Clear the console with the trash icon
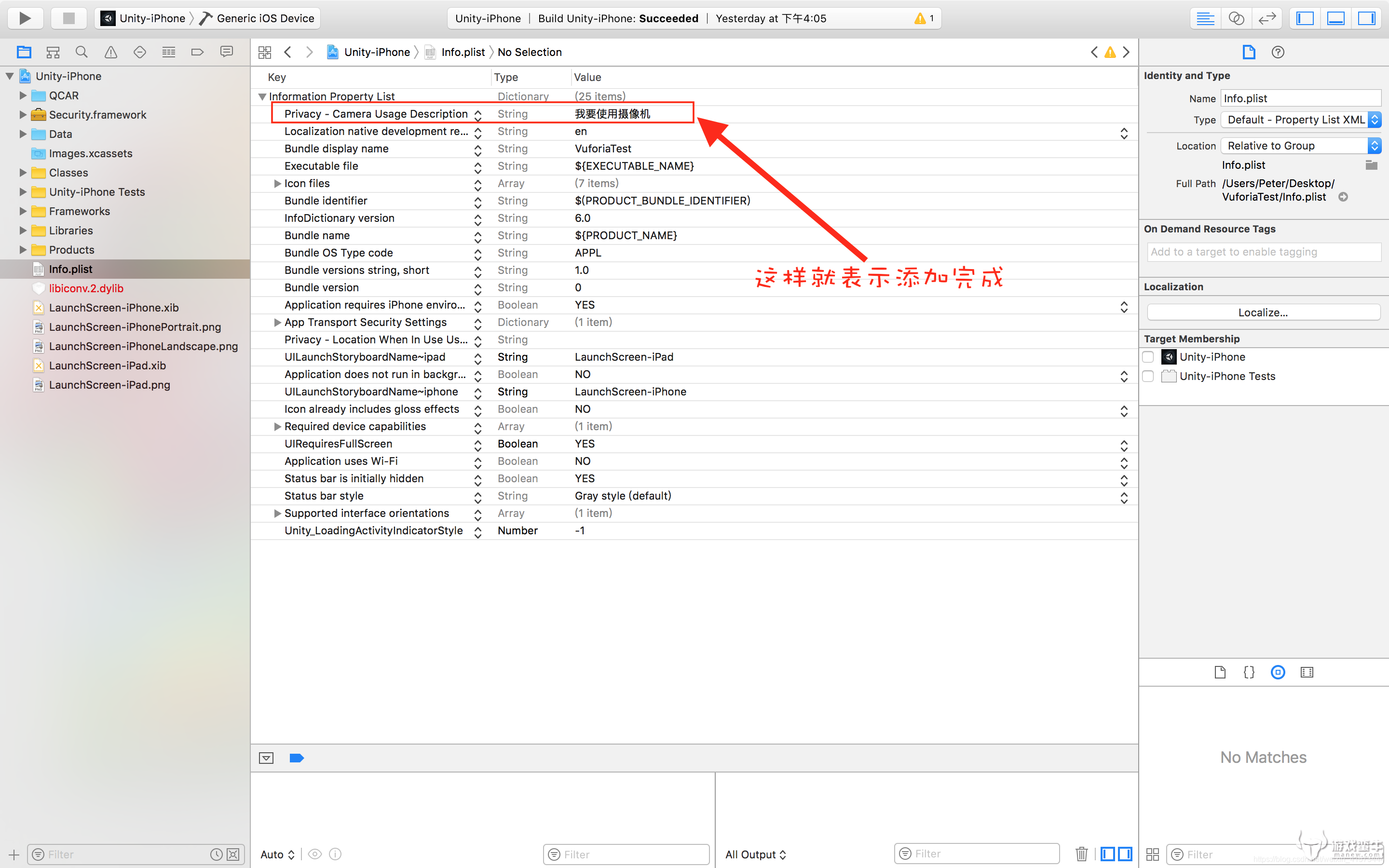The width and height of the screenshot is (1389, 868). tap(1081, 854)
